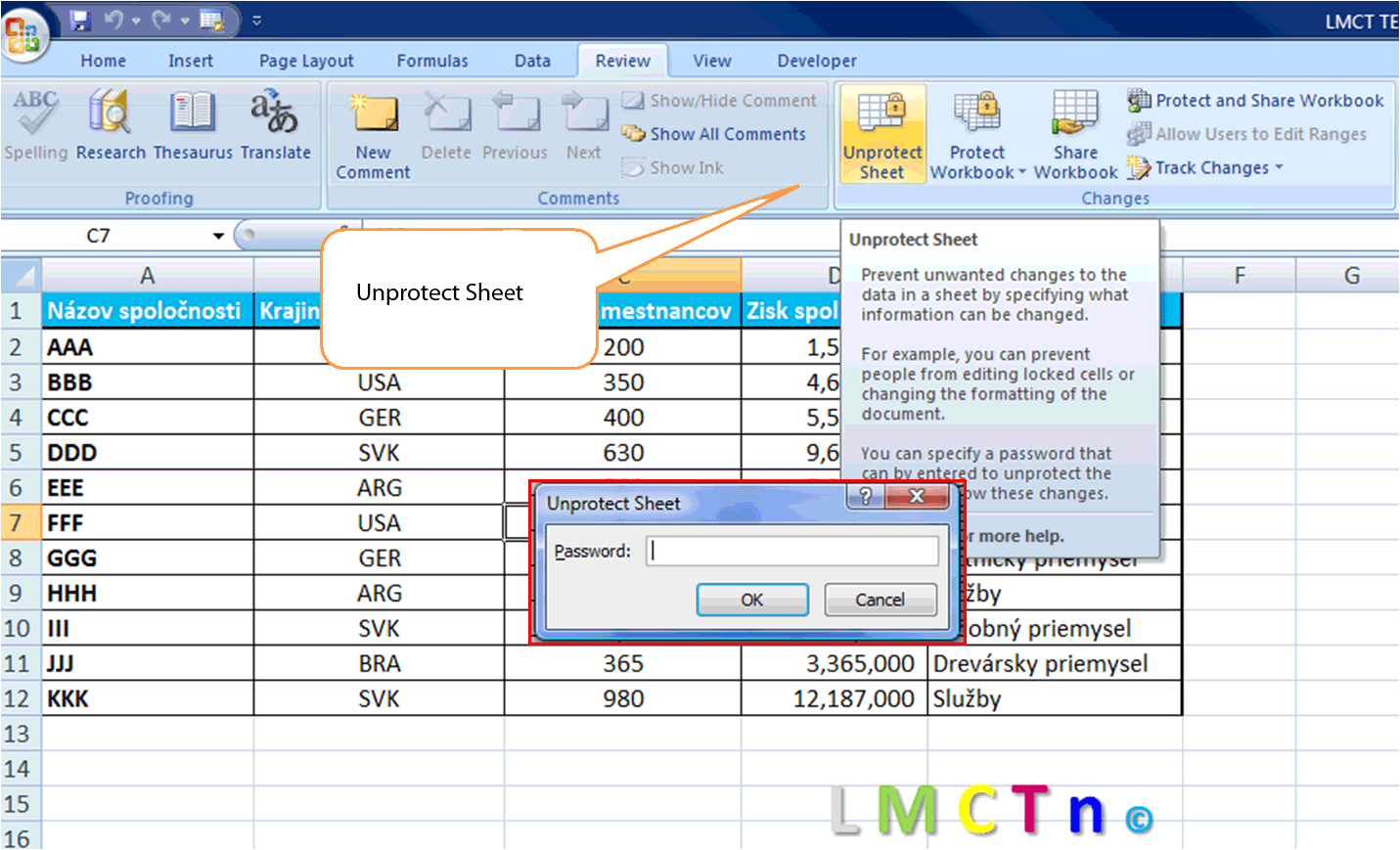Image resolution: width=1400 pixels, height=850 pixels.
Task: Look up a word in the Thesaurus
Action: pyautogui.click(x=193, y=125)
